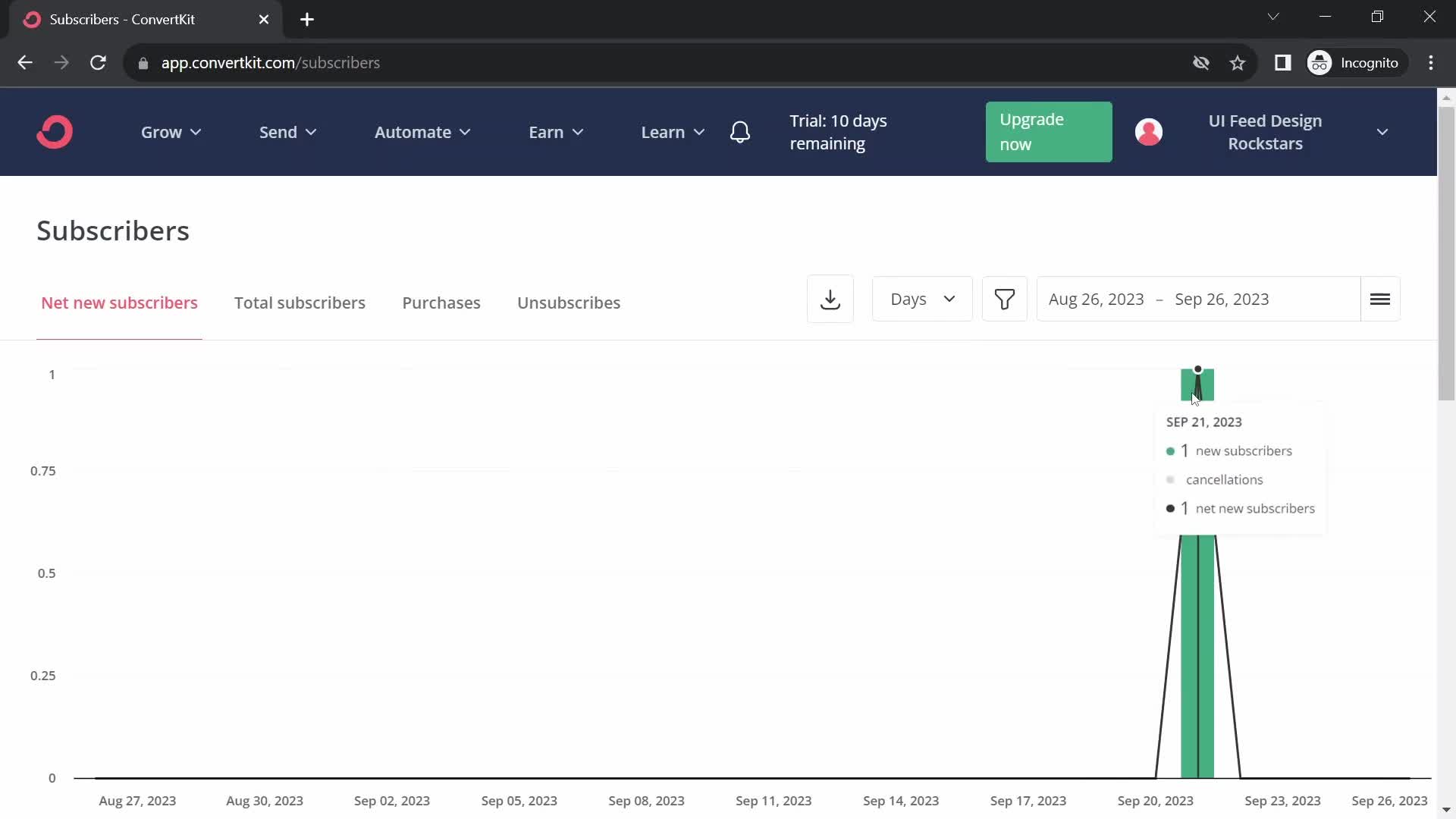Image resolution: width=1456 pixels, height=819 pixels.
Task: Switch to the Purchases tab
Action: pos(441,303)
